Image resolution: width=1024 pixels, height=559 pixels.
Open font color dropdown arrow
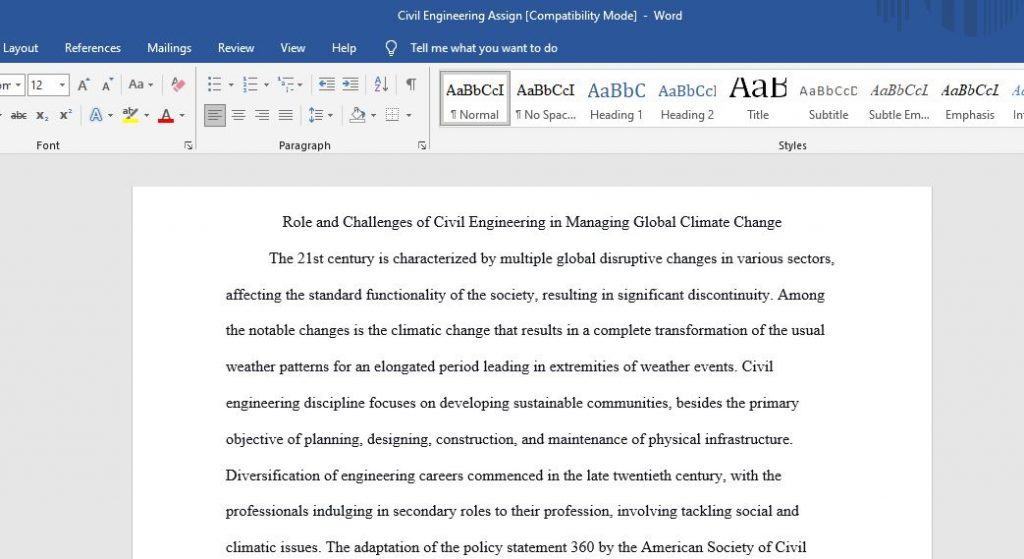point(182,116)
